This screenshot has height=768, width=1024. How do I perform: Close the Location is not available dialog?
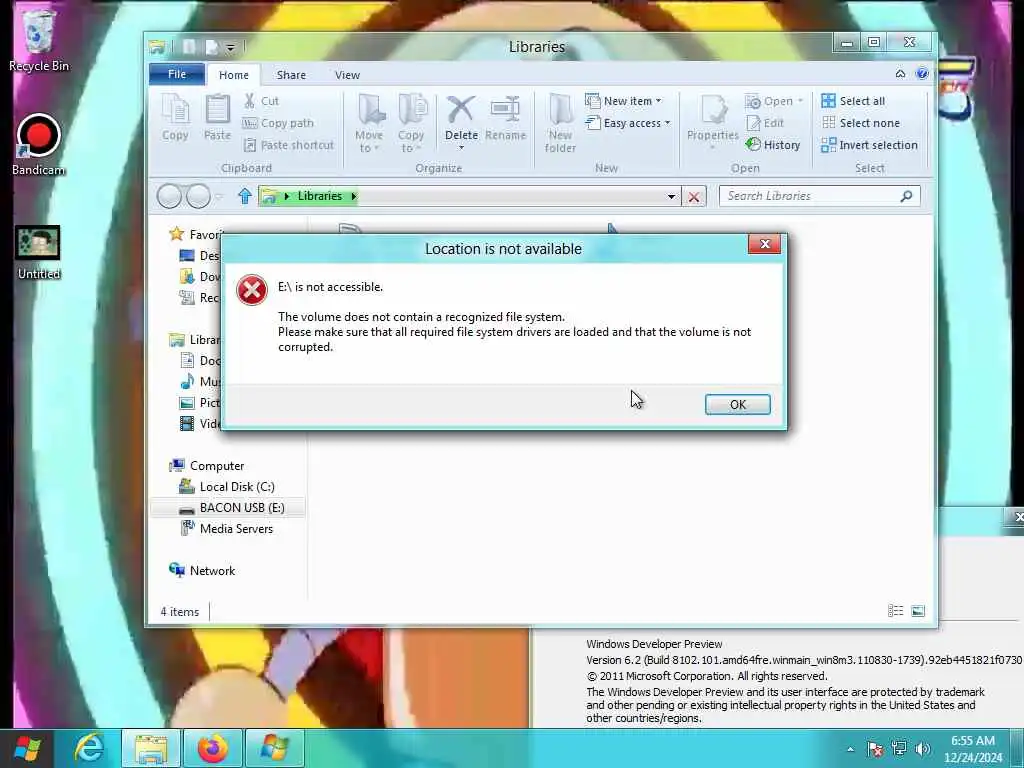(764, 244)
